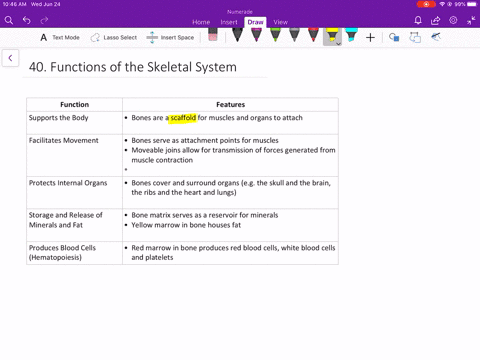Pick the Insert Space tool
480x360 pixels.
[170, 37]
